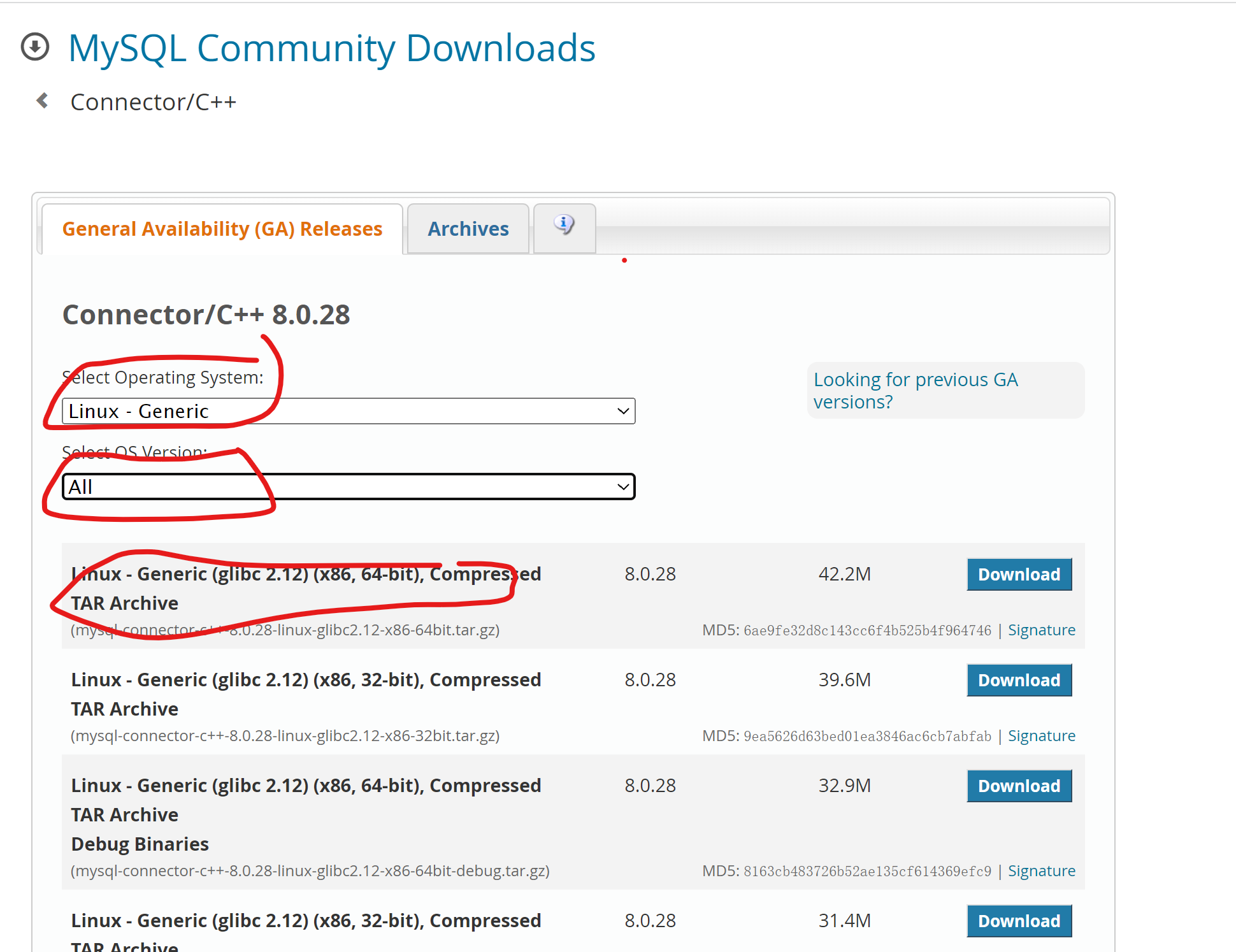Download the 42.2M 64-bit TAR archive

click(1018, 574)
